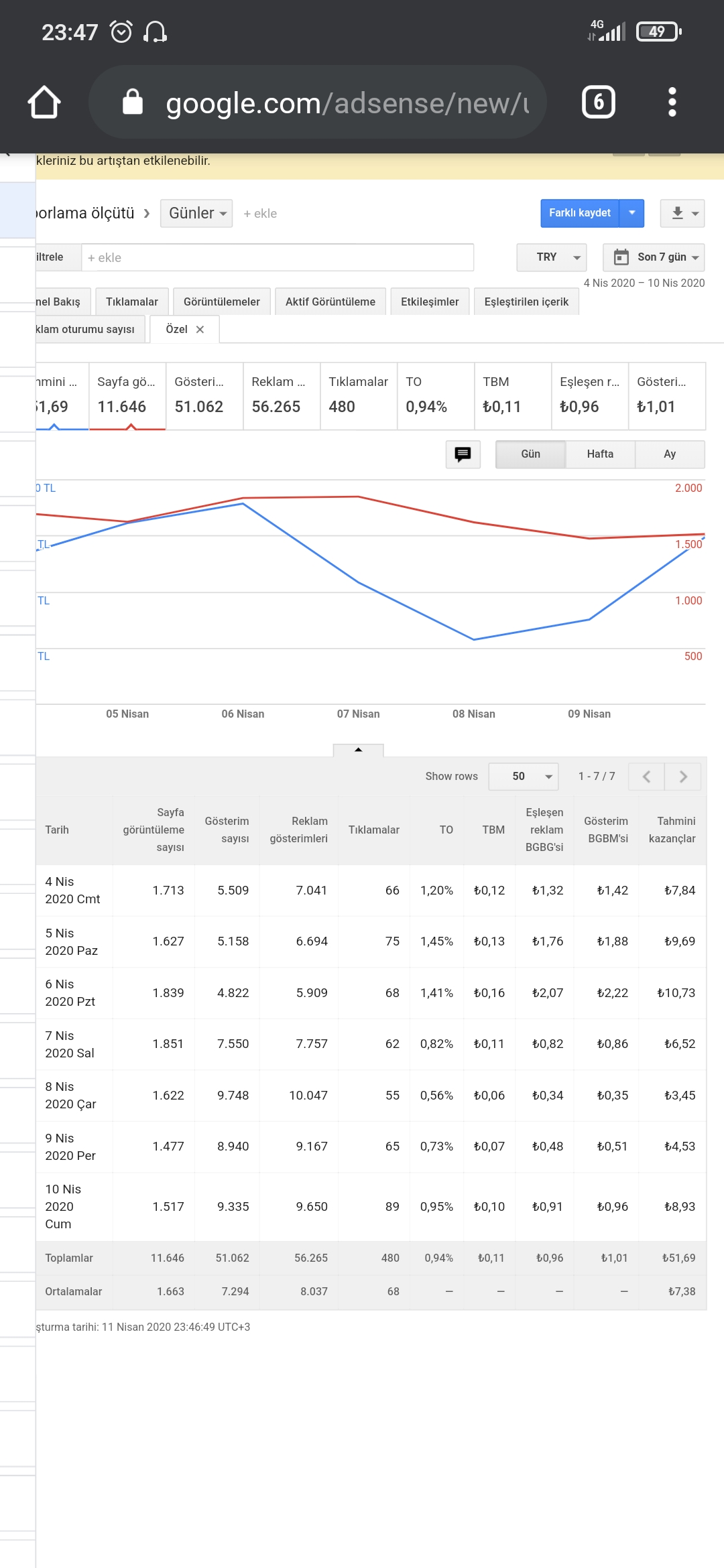724x1568 pixels.
Task: Go to previous page of table rows
Action: point(646,777)
